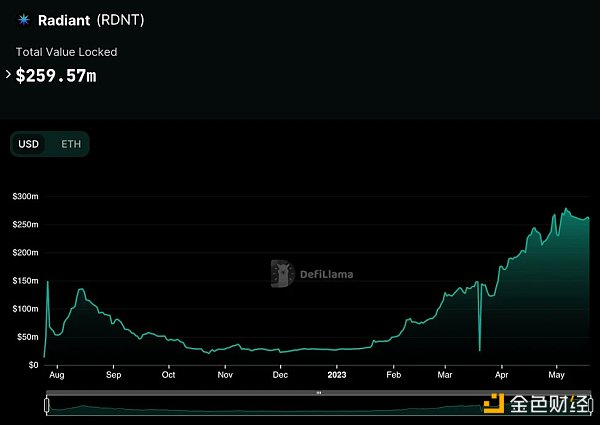Click the Total Value Locked label
The image size is (600, 425).
click(x=66, y=51)
